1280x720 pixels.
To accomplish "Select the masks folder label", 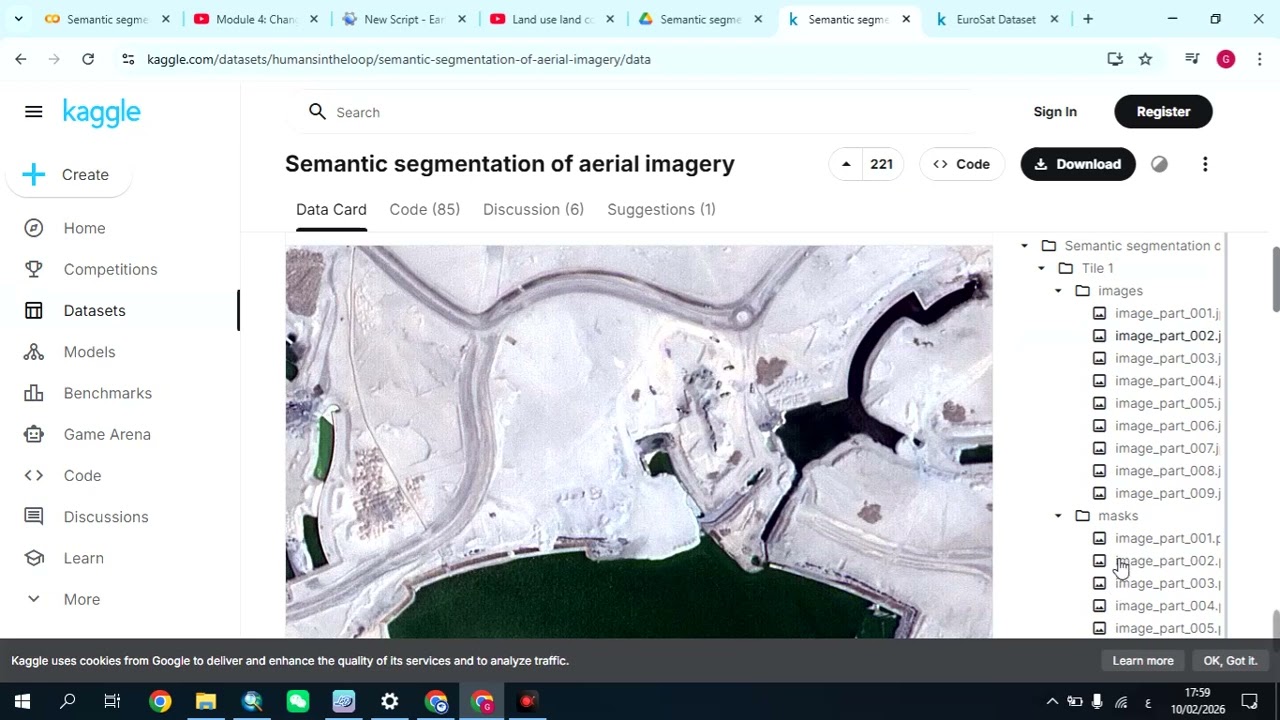I will point(1118,516).
